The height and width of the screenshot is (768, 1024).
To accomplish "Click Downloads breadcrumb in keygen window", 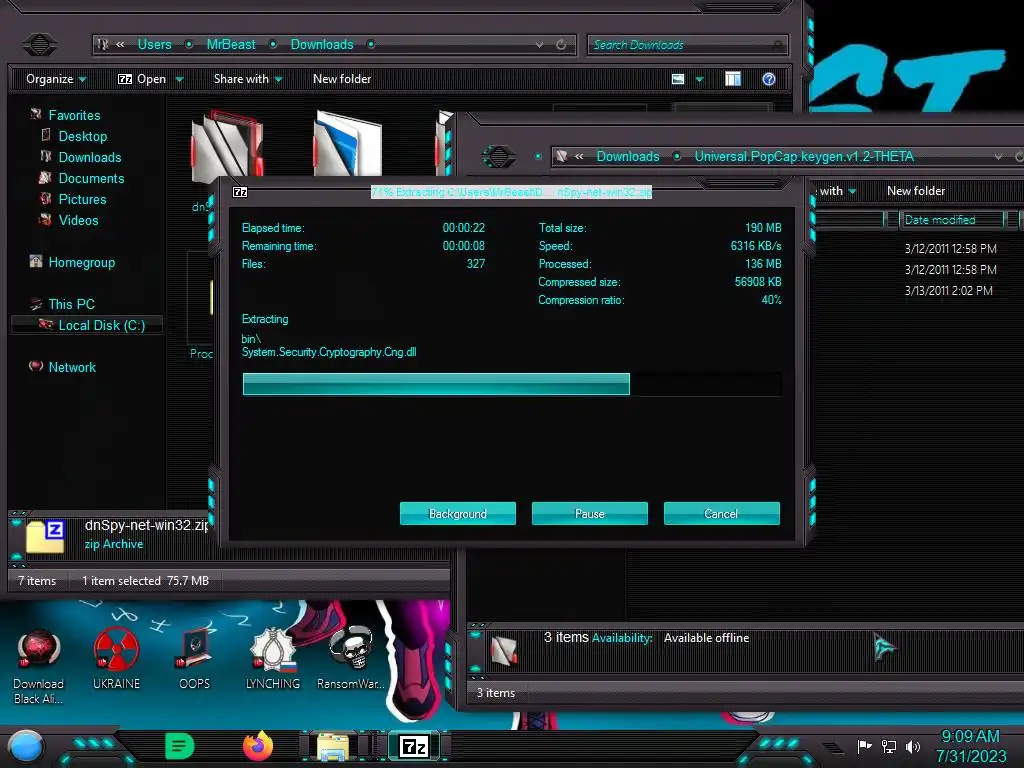I will (x=628, y=156).
